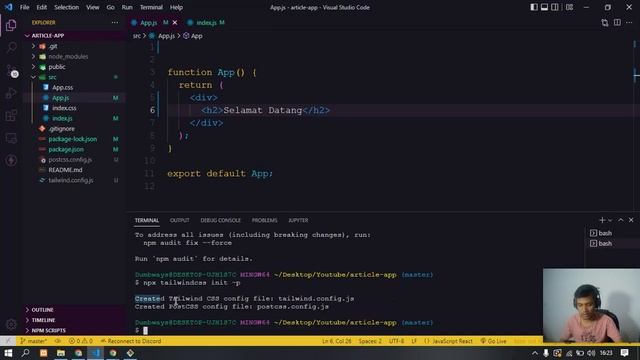Open Manage settings gear icon
This screenshot has height=360, width=640.
coord(11,325)
